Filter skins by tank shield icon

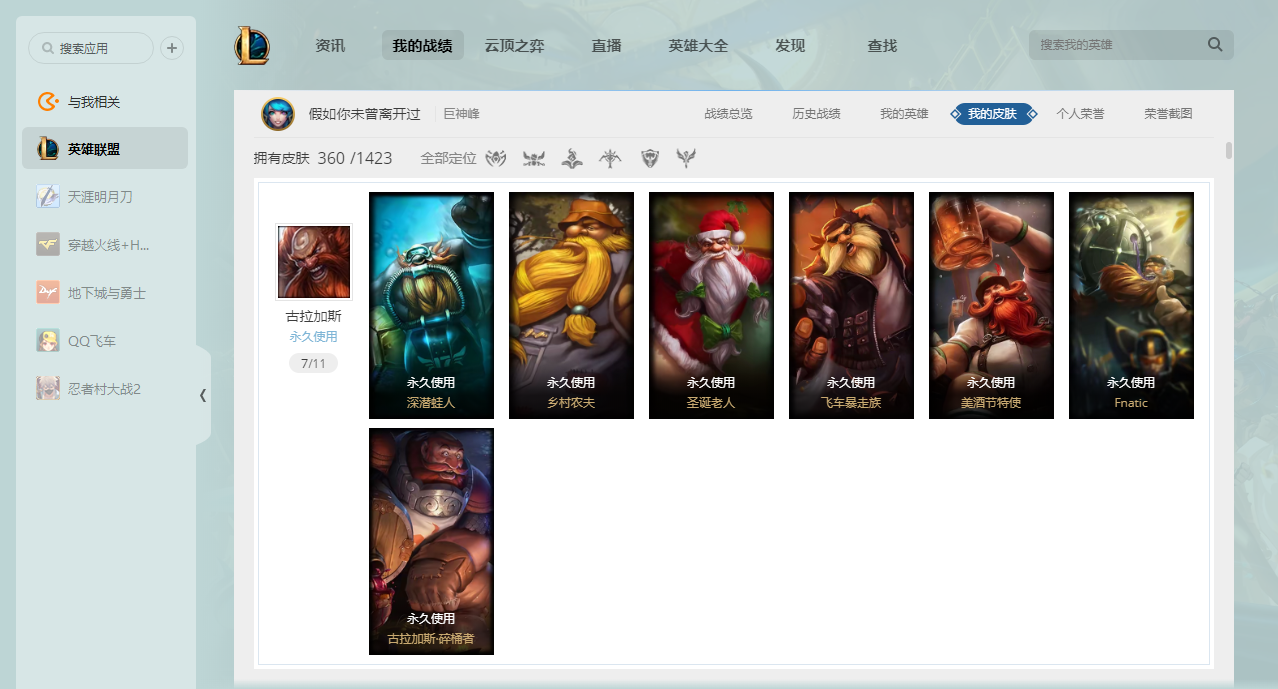pyautogui.click(x=650, y=158)
